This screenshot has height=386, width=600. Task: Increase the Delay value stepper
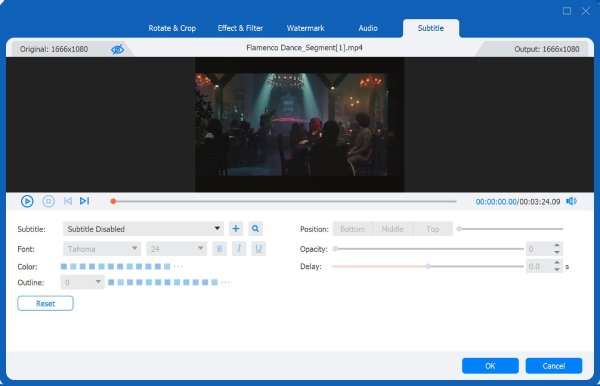pyautogui.click(x=557, y=263)
